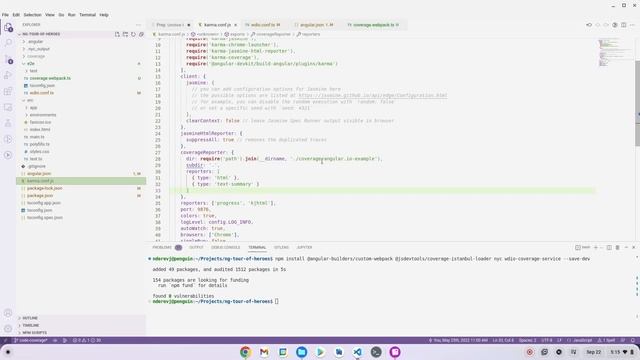The width and height of the screenshot is (640, 360).
Task: Collapse all folders in Explorer
Action: (142, 34)
